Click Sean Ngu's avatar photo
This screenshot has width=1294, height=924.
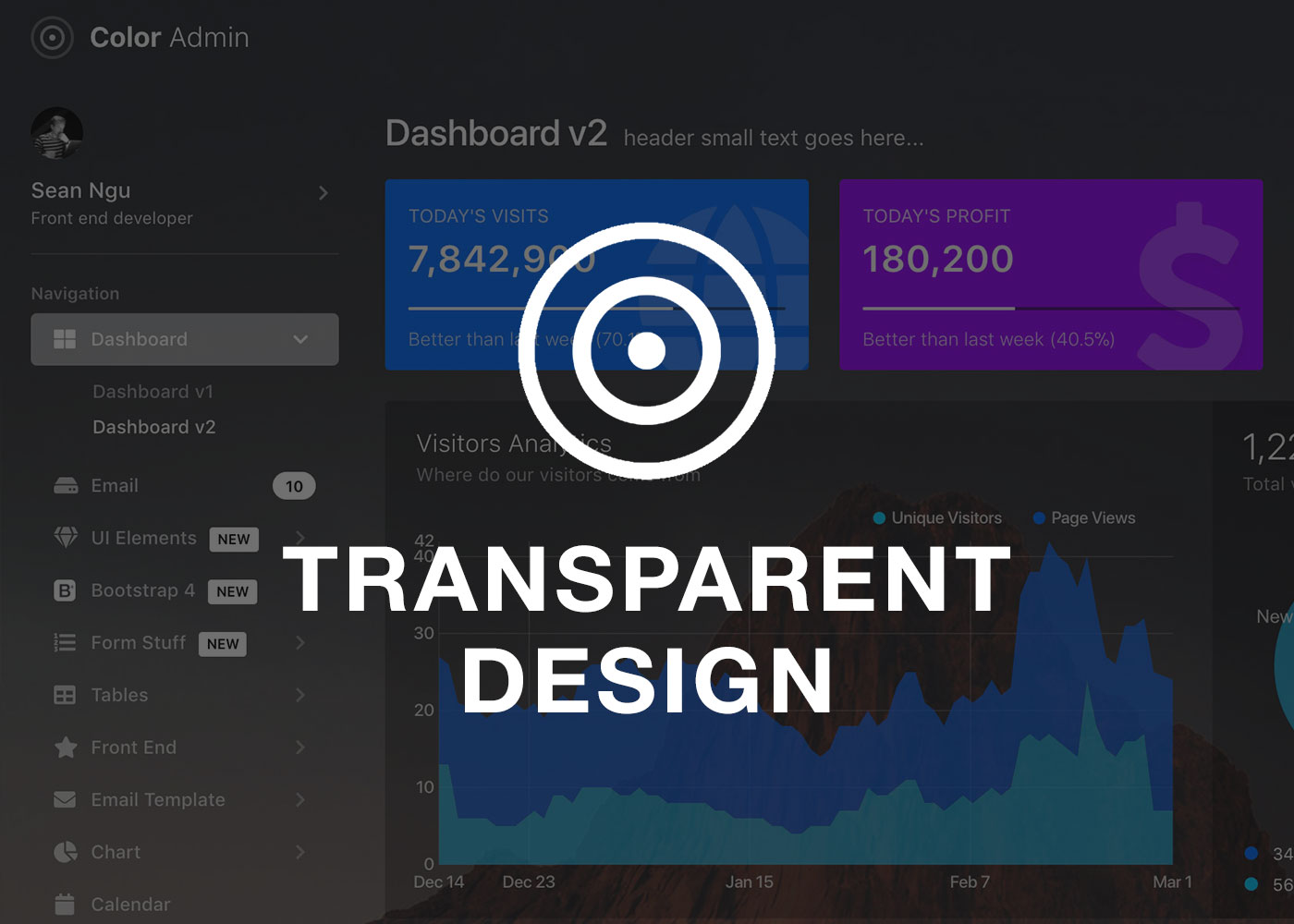[57, 134]
